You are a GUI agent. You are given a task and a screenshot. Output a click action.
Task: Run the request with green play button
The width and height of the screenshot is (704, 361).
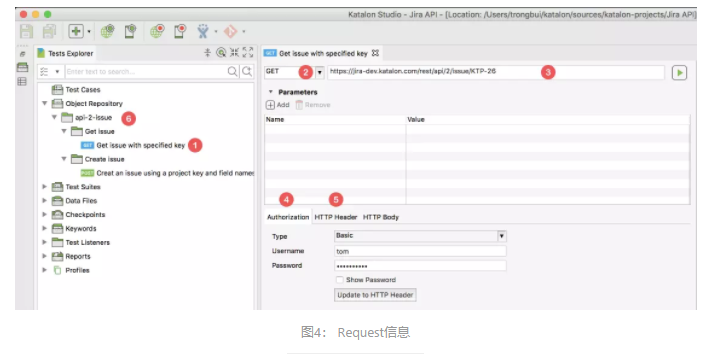click(x=679, y=73)
